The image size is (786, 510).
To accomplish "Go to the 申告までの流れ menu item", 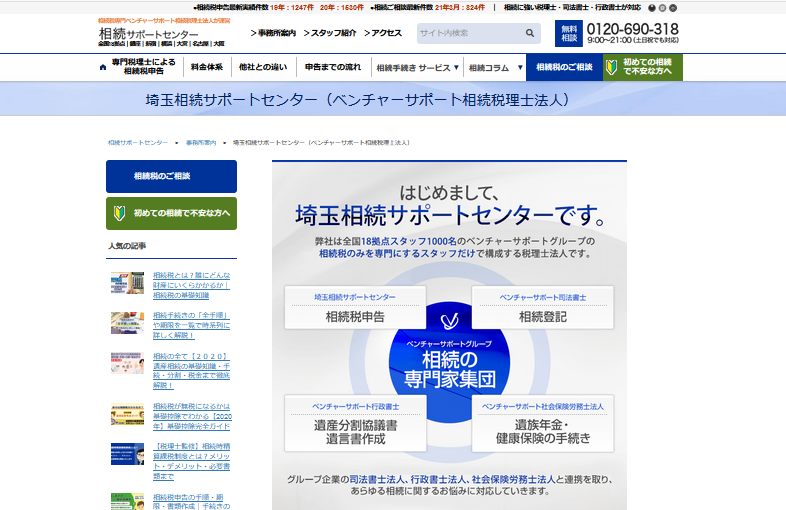I will tap(333, 67).
